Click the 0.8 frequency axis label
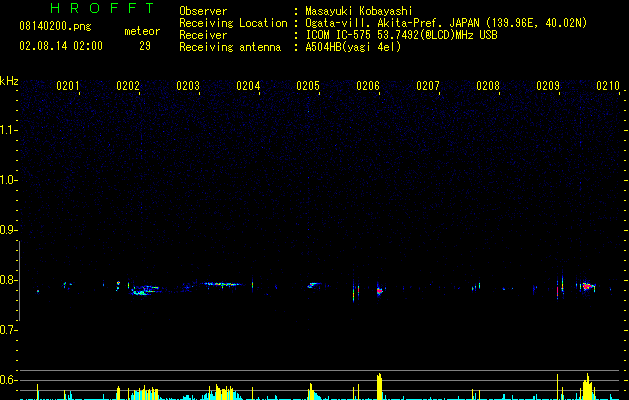This screenshot has height=400, width=629. pos(8,280)
